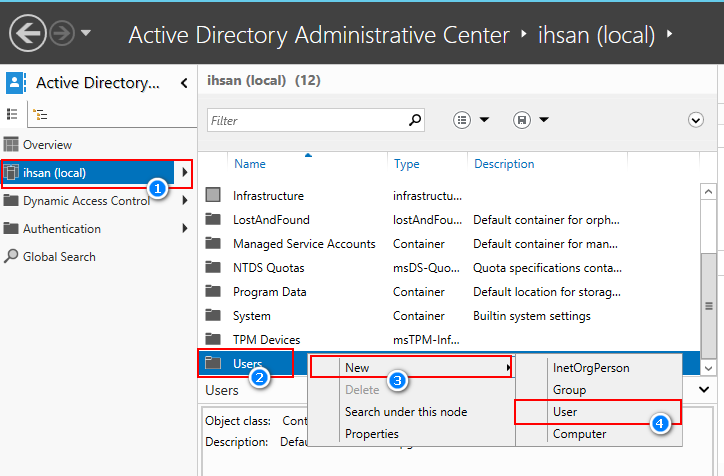Click the Program Data folder icon
This screenshot has height=476, width=724.
coord(213,291)
